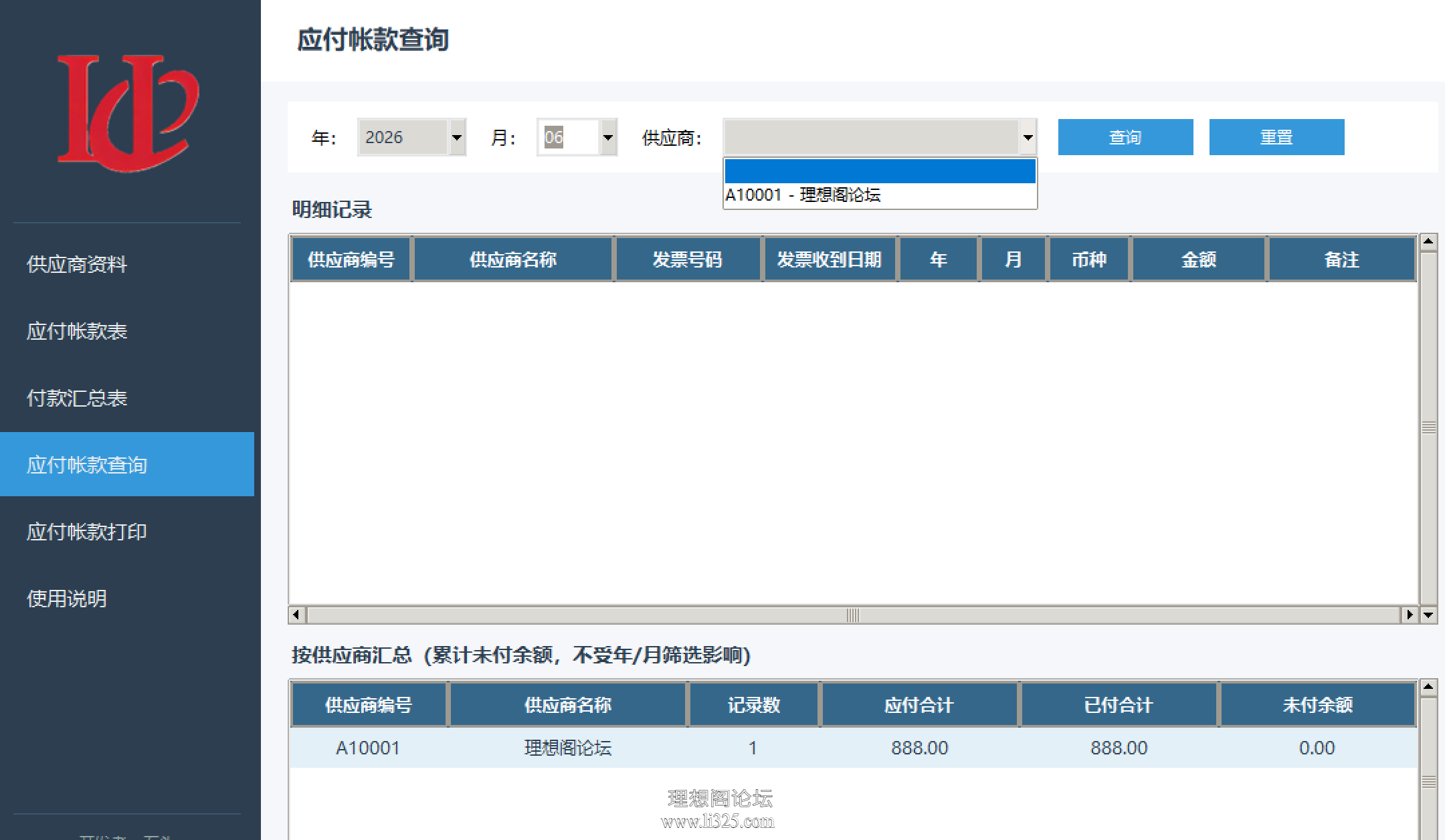Select 应付帐款查询 sidebar item
The image size is (1445, 840).
click(127, 464)
